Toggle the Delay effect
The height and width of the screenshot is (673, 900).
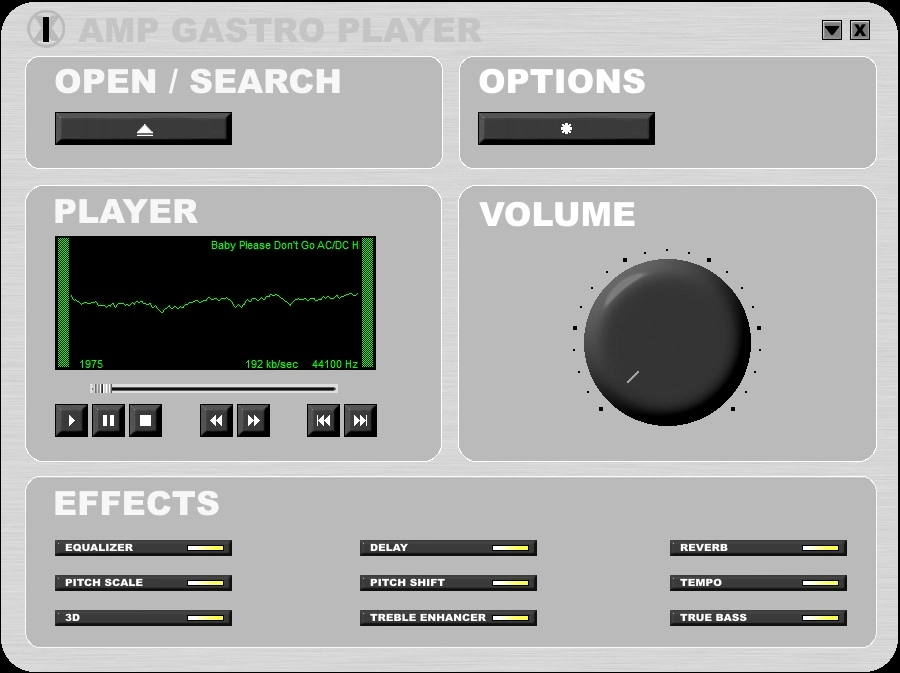point(448,548)
